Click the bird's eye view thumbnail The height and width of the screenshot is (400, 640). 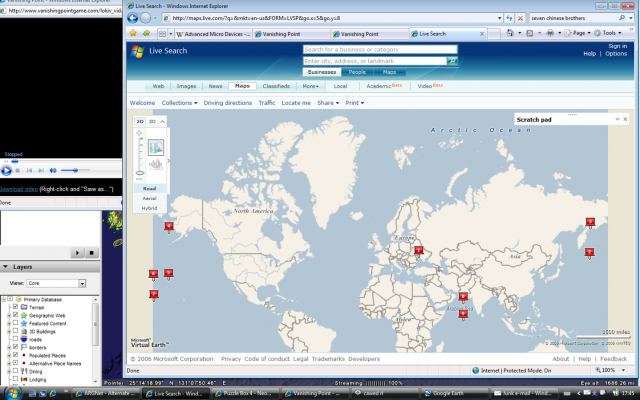tap(156, 164)
